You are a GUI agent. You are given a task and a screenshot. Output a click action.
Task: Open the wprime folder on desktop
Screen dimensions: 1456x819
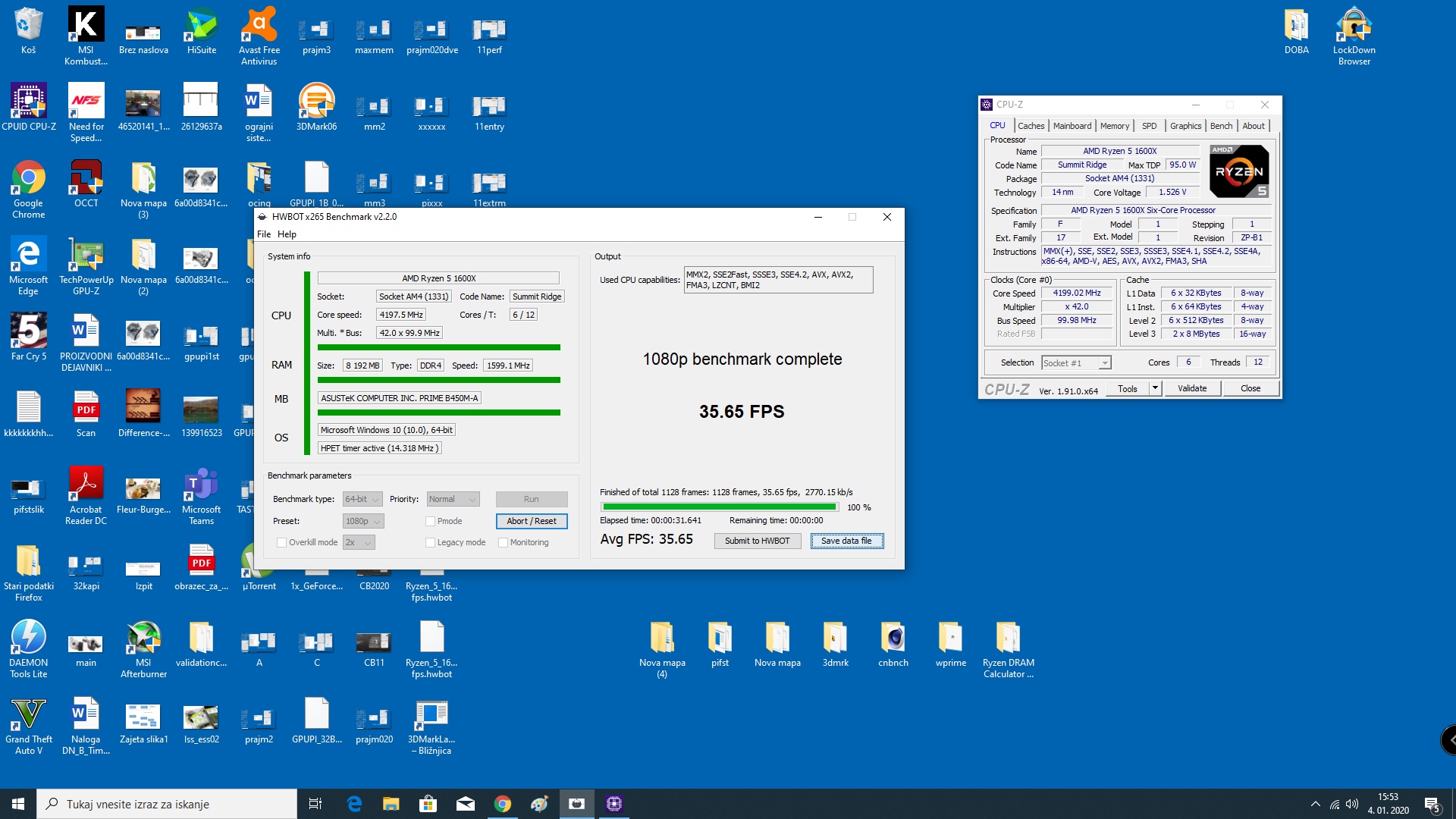(x=950, y=643)
